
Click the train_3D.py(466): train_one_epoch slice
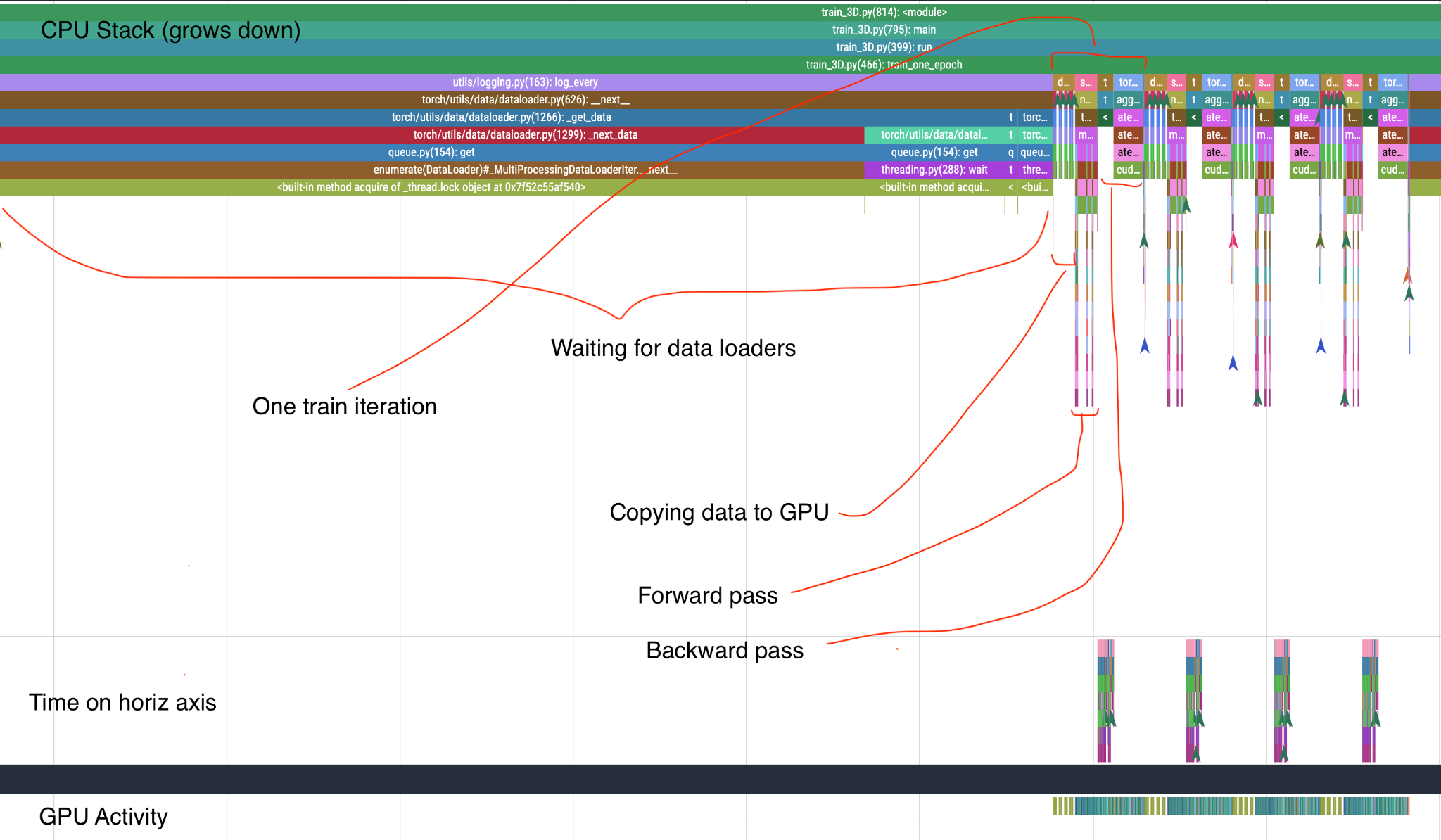[720, 65]
